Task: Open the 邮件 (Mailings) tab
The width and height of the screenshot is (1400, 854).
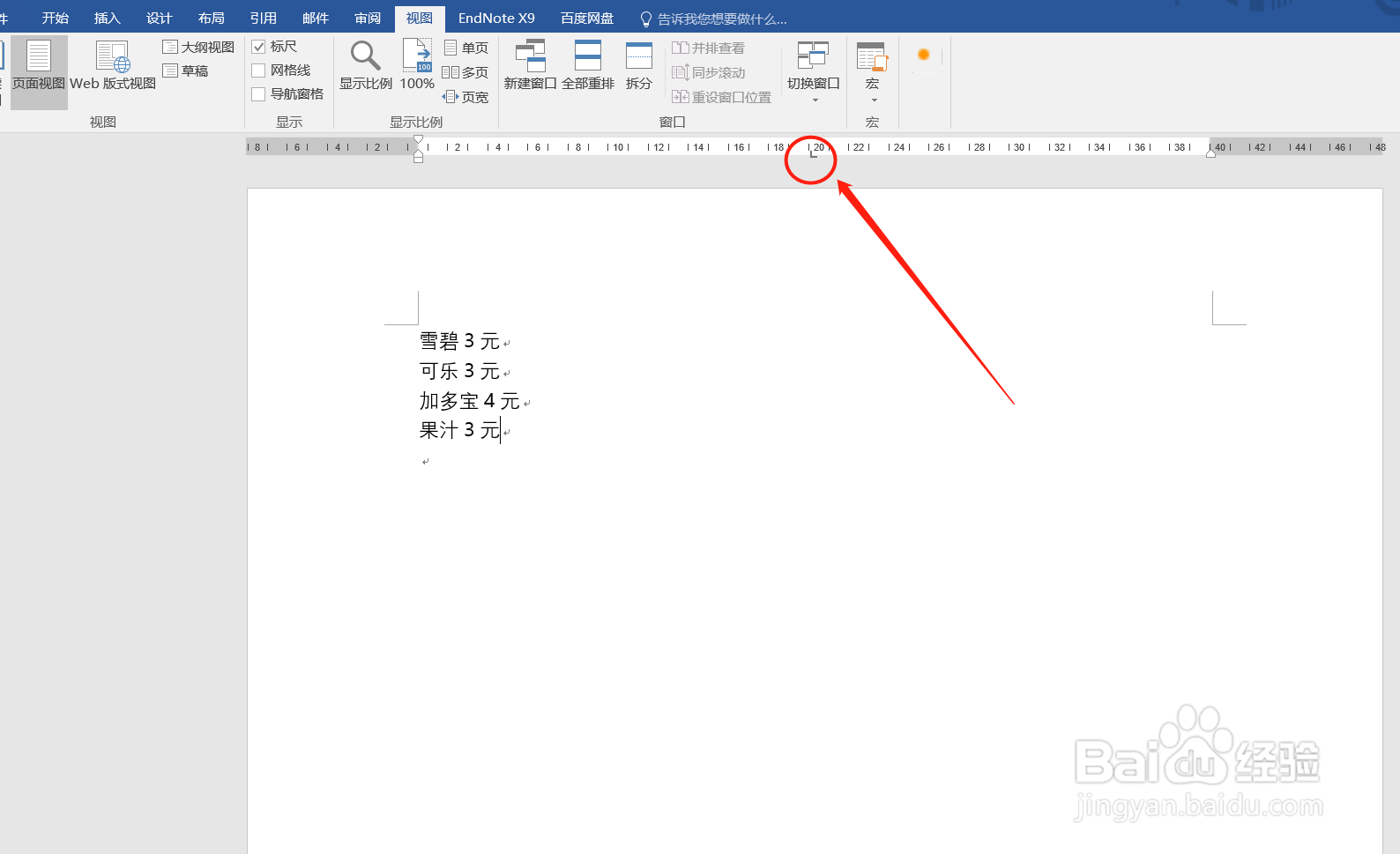Action: point(316,18)
